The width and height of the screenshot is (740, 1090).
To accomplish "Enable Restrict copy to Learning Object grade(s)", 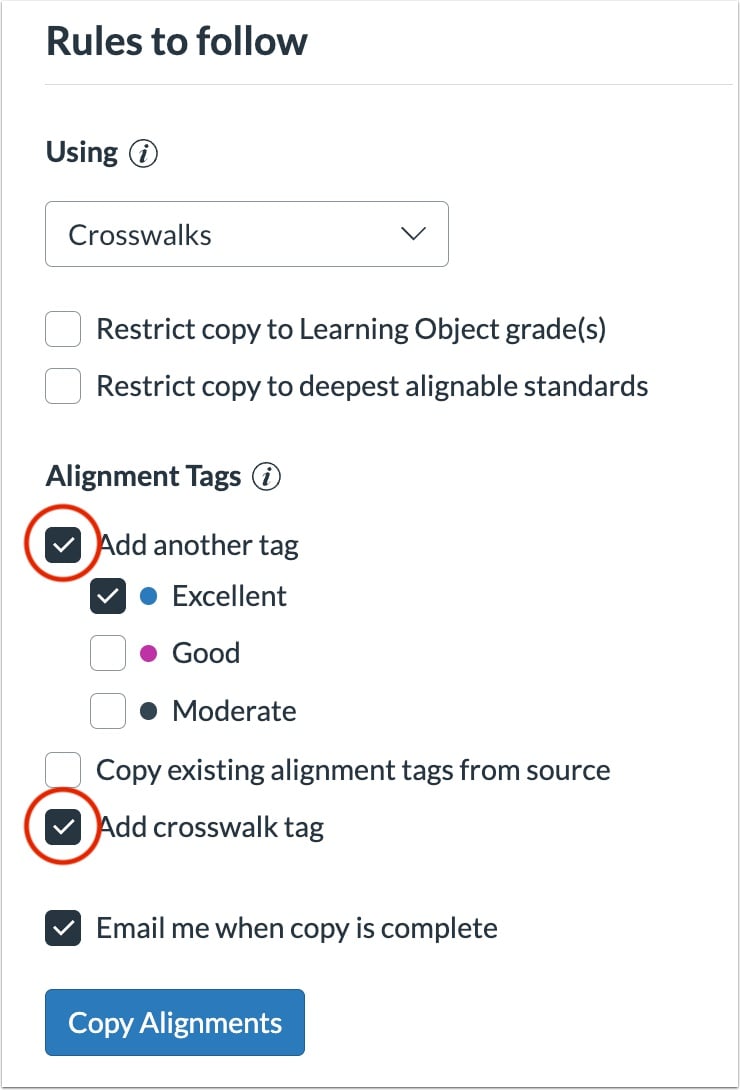I will point(63,329).
